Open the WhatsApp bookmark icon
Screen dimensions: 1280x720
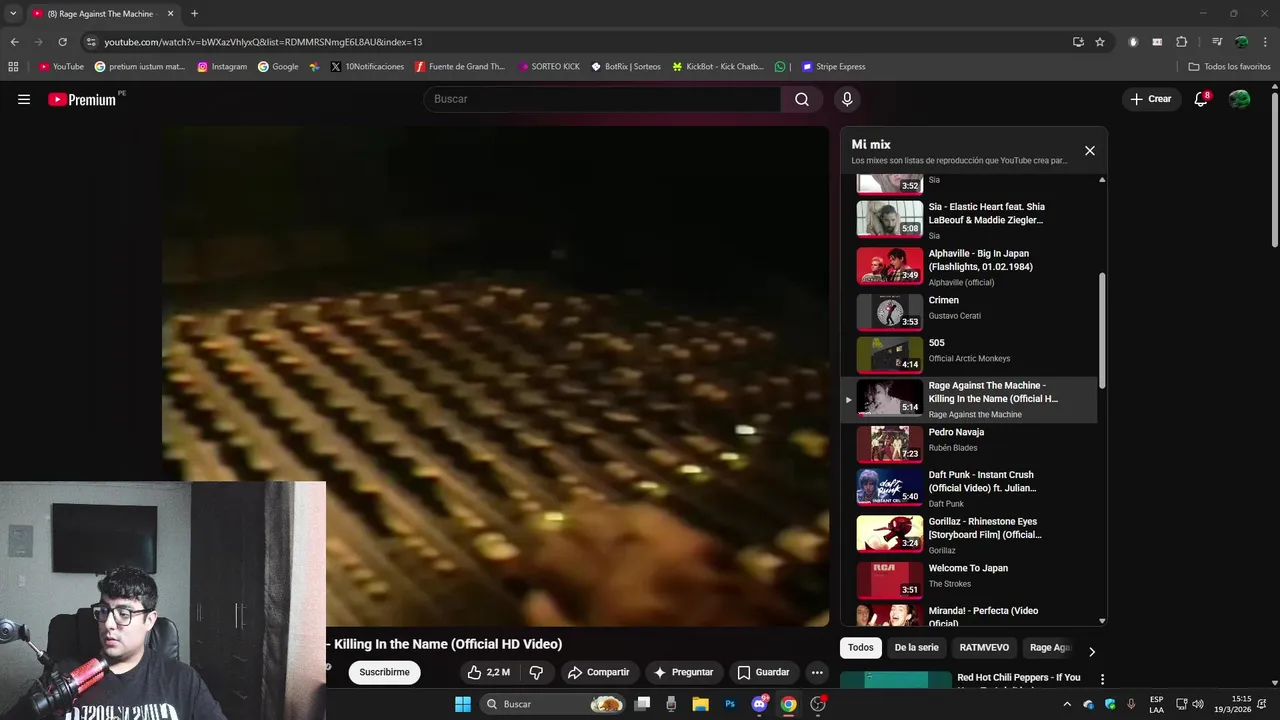pyautogui.click(x=780, y=67)
